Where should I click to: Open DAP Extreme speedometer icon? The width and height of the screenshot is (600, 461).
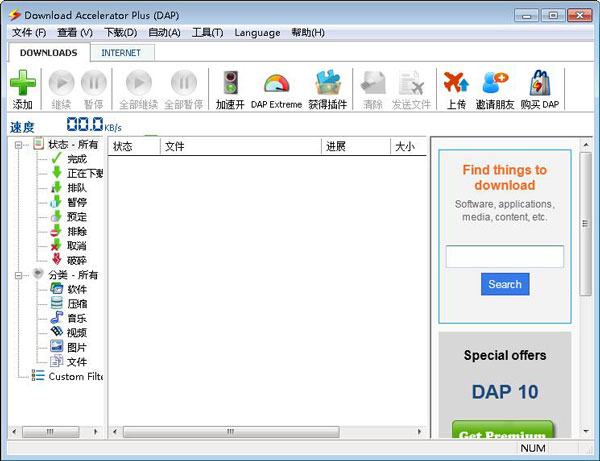[x=276, y=84]
